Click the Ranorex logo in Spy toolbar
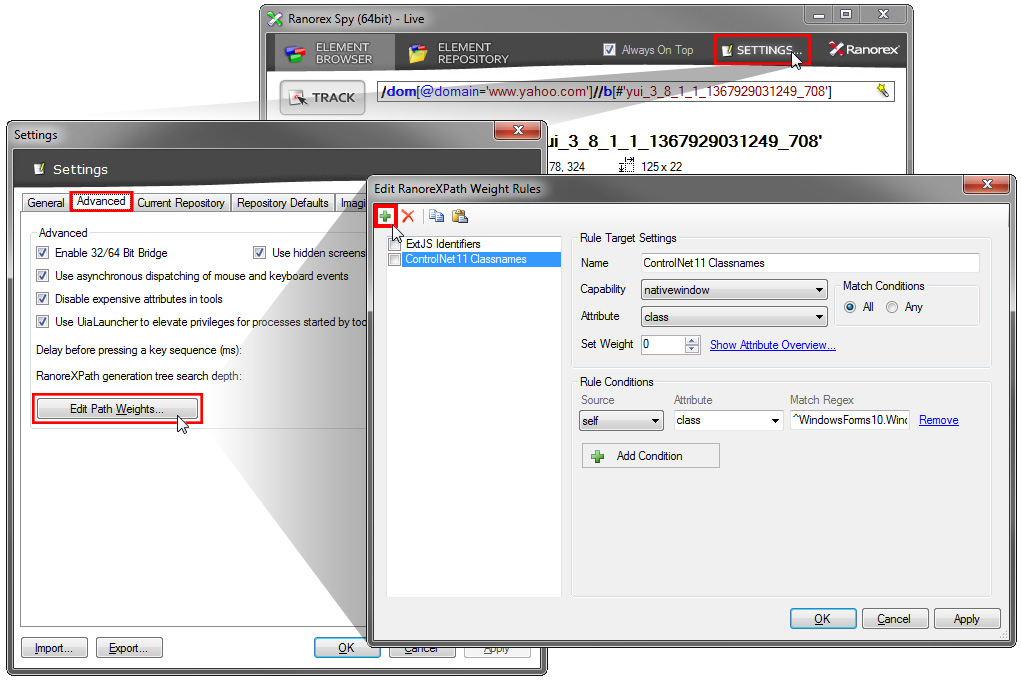The height and width of the screenshot is (680, 1021). [863, 50]
